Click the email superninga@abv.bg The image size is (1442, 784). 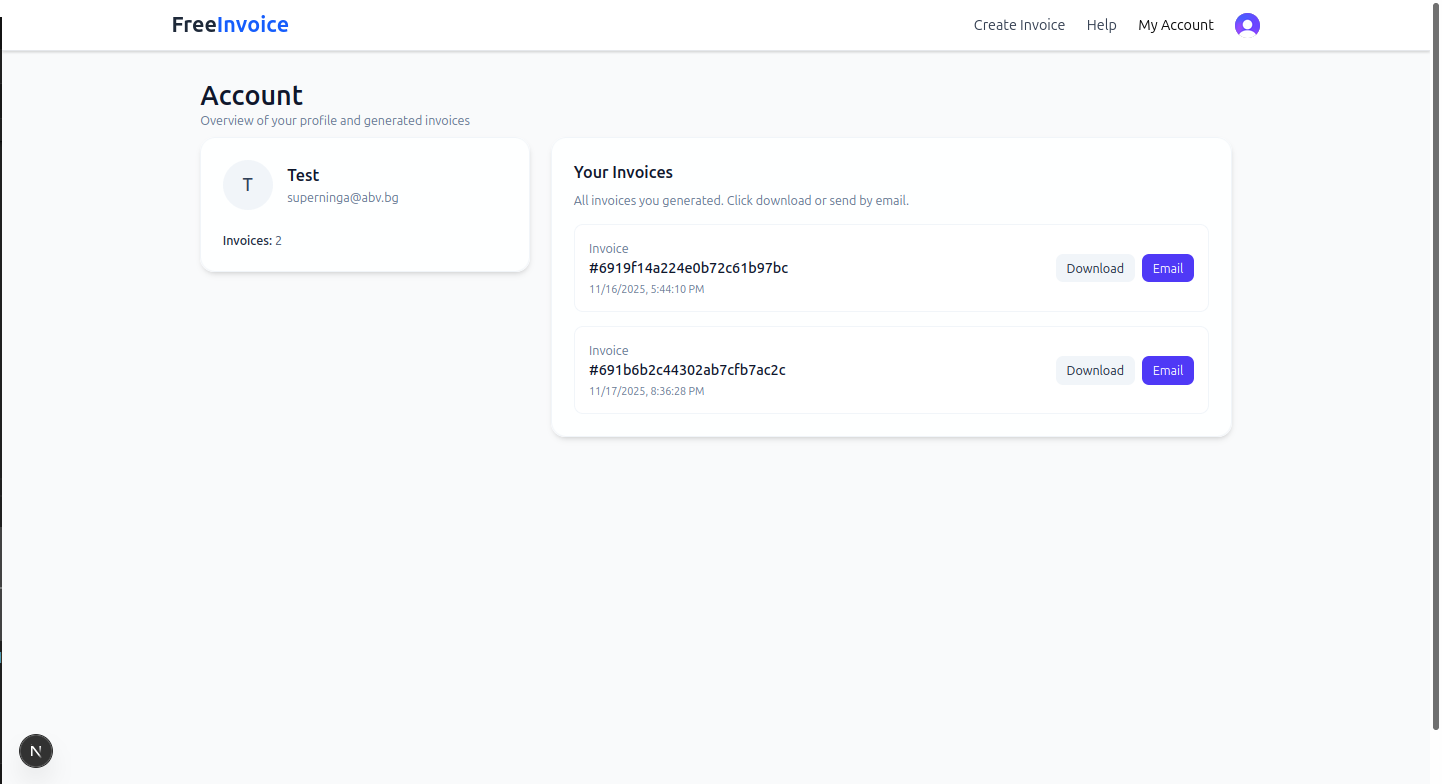343,197
